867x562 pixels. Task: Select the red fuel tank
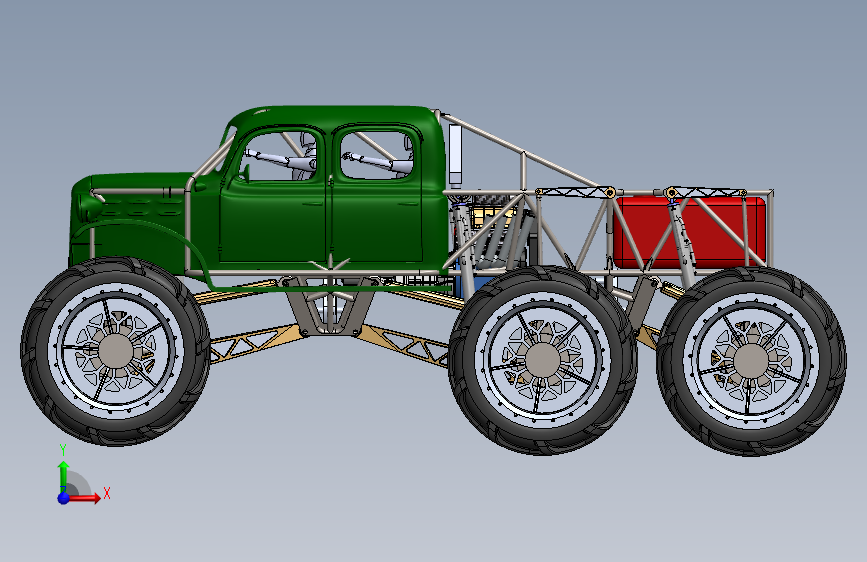(x=690, y=231)
